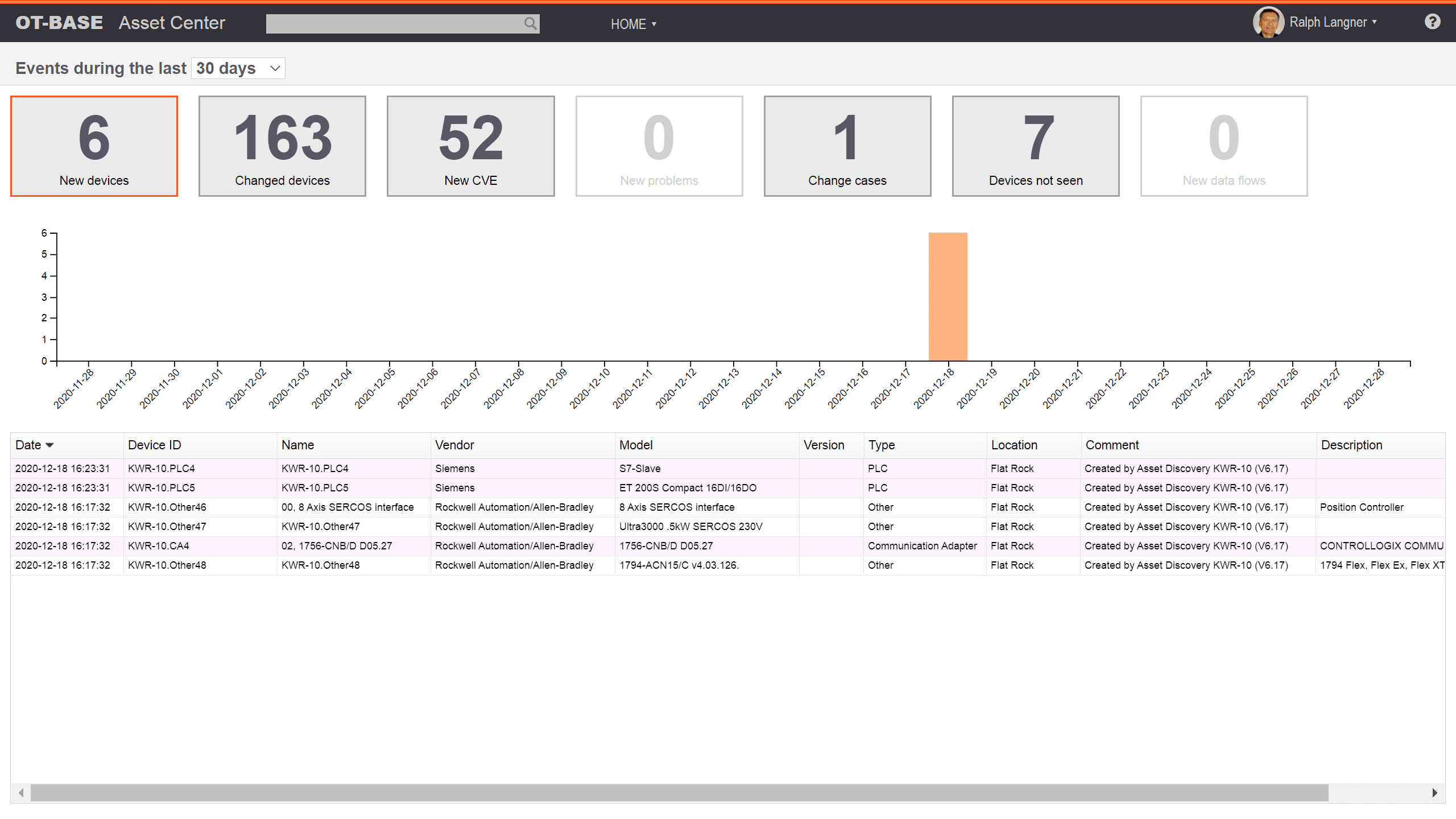1456x819 pixels.
Task: Click the KWR-10.CA4 communication adapter row
Action: tap(728, 546)
